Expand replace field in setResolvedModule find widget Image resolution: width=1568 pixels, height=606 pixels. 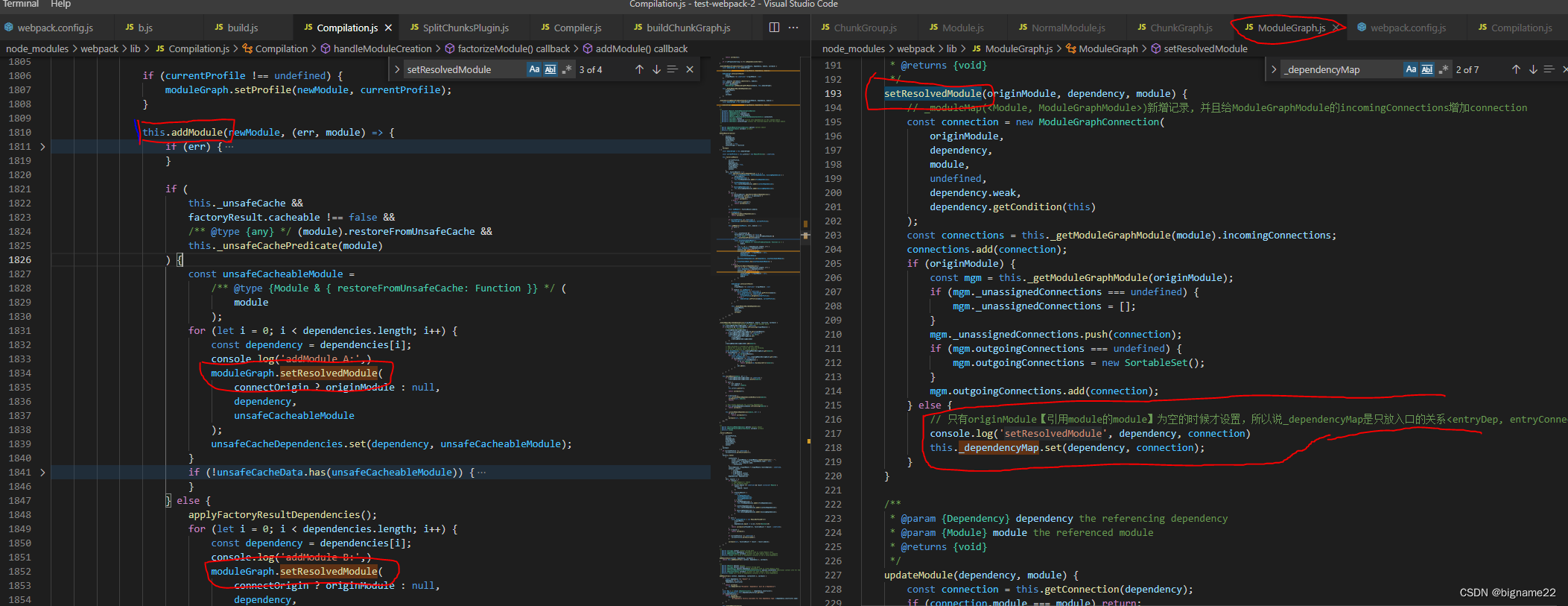point(397,69)
